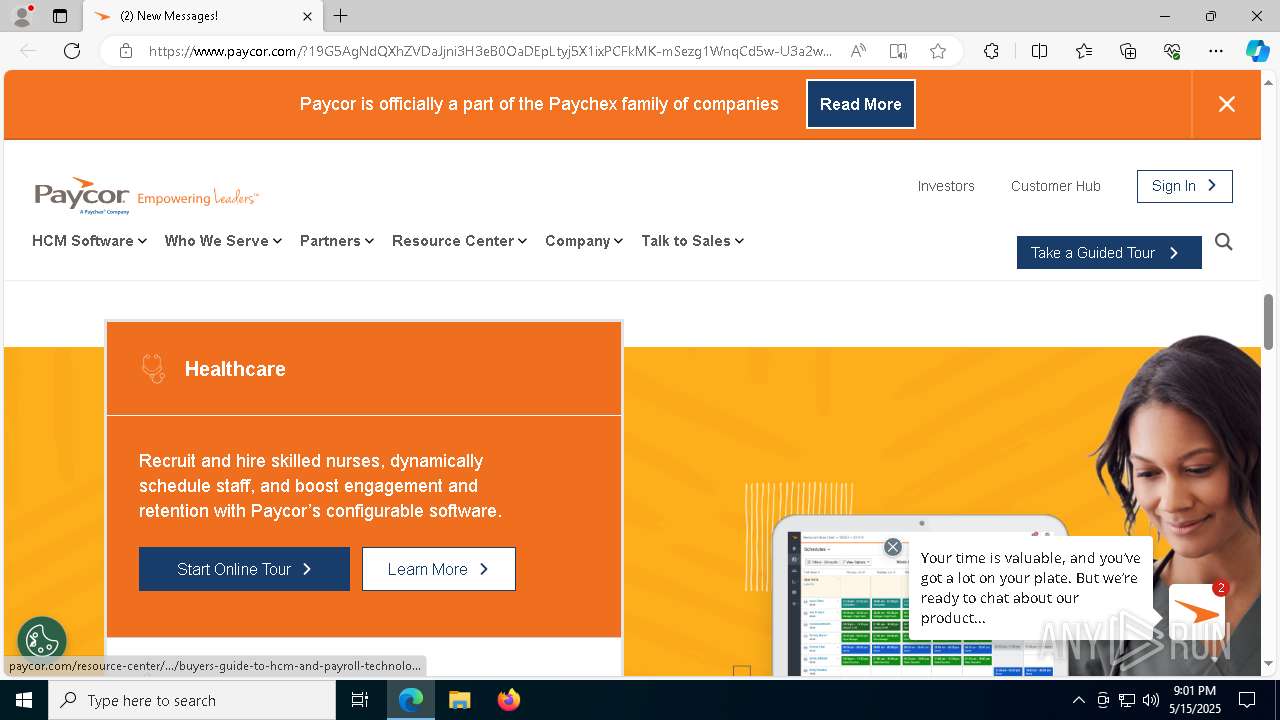This screenshot has height=720, width=1280.
Task: Click the browser address bar URL
Action: tap(490, 51)
